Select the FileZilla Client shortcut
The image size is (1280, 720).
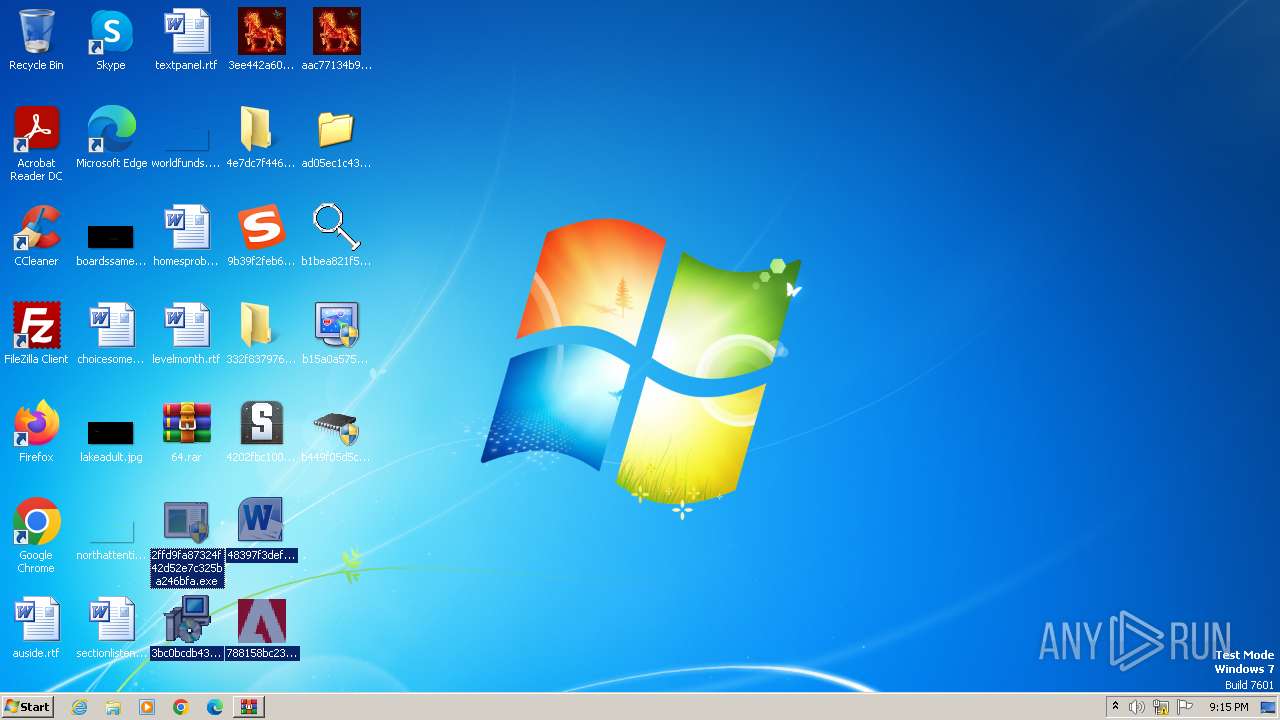(36, 334)
